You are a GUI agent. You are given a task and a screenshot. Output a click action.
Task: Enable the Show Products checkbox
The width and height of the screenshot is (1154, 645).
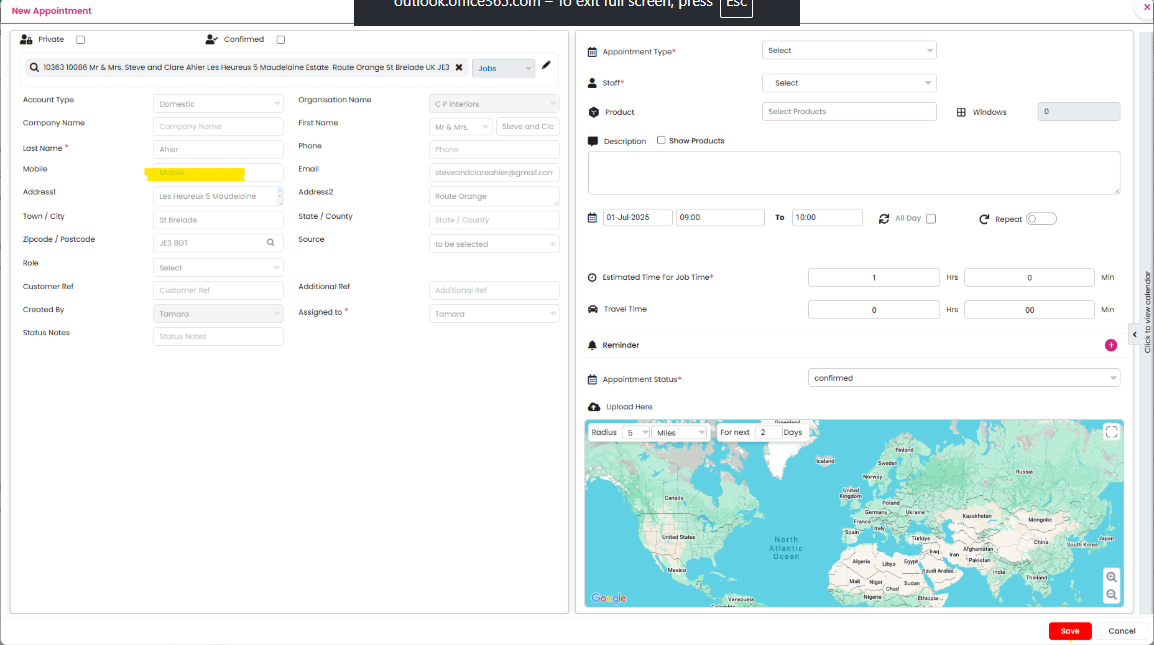click(x=661, y=141)
